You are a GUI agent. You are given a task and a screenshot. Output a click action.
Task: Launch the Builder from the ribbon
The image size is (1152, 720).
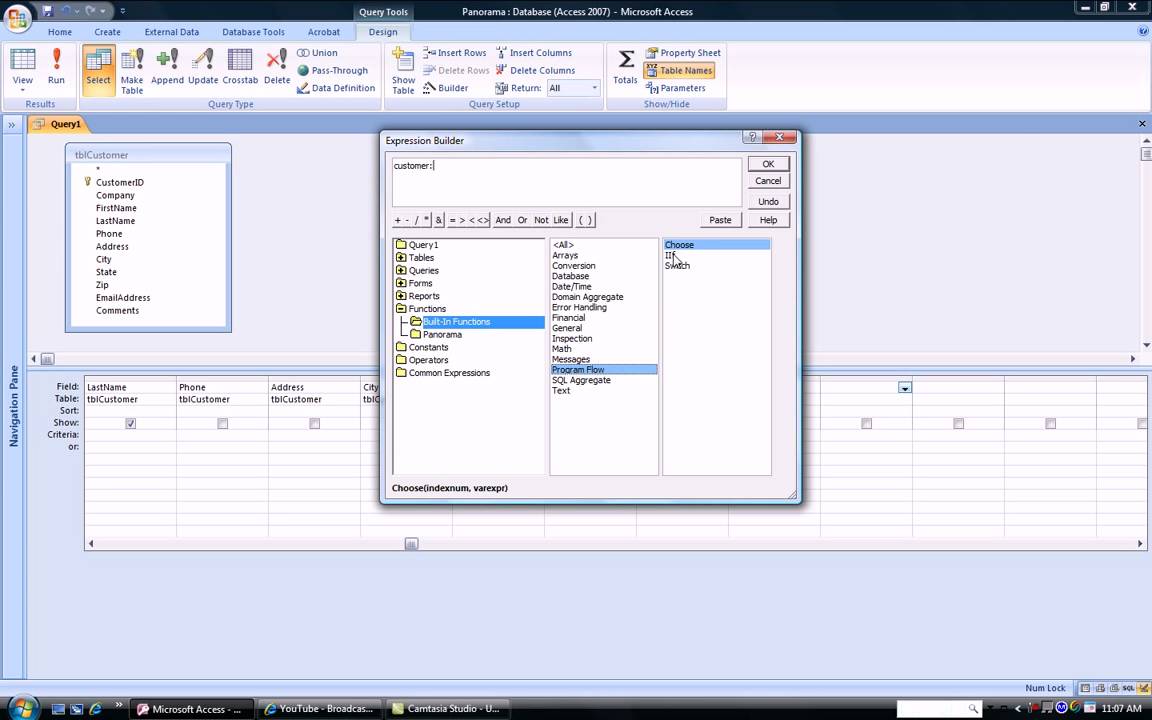point(445,88)
